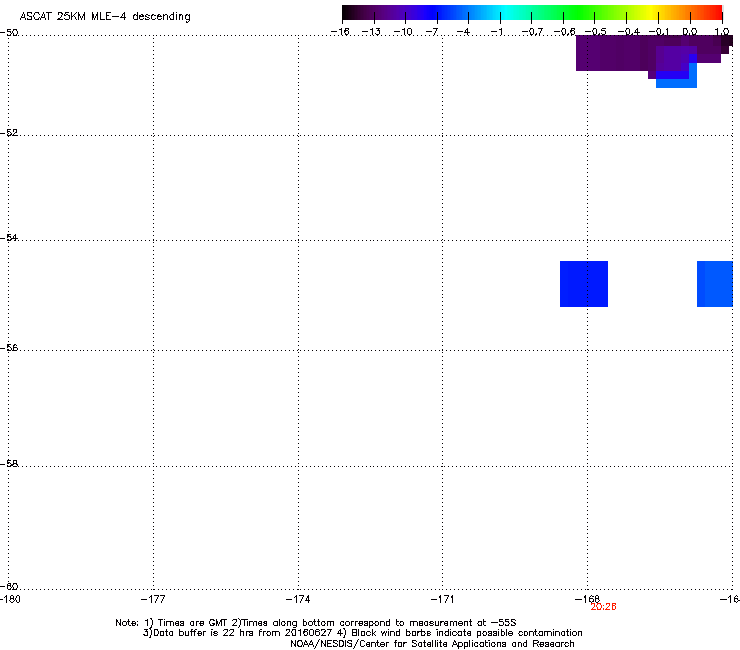740x650 pixels.
Task: Click the red end of the color bar
Action: point(715,13)
